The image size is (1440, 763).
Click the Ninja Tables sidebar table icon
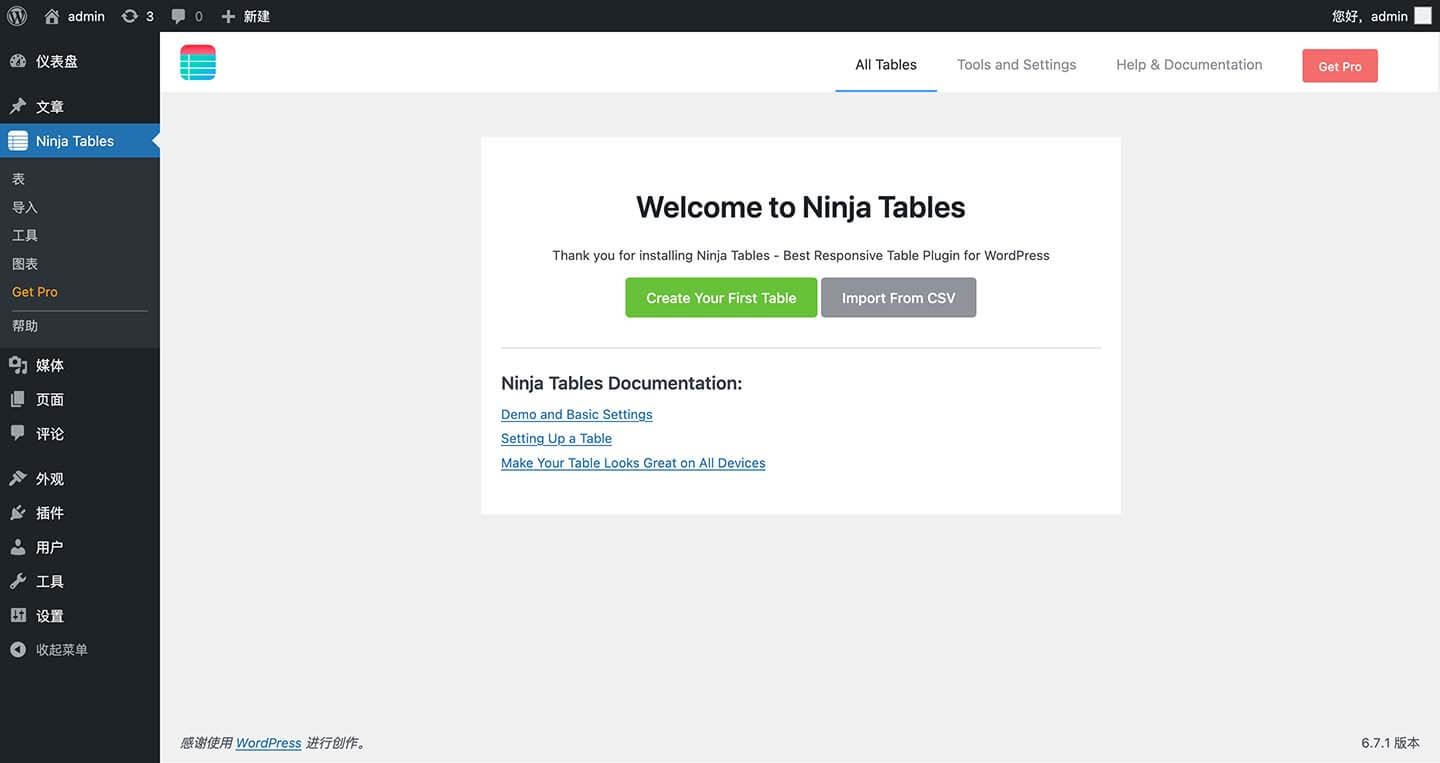click(18, 141)
